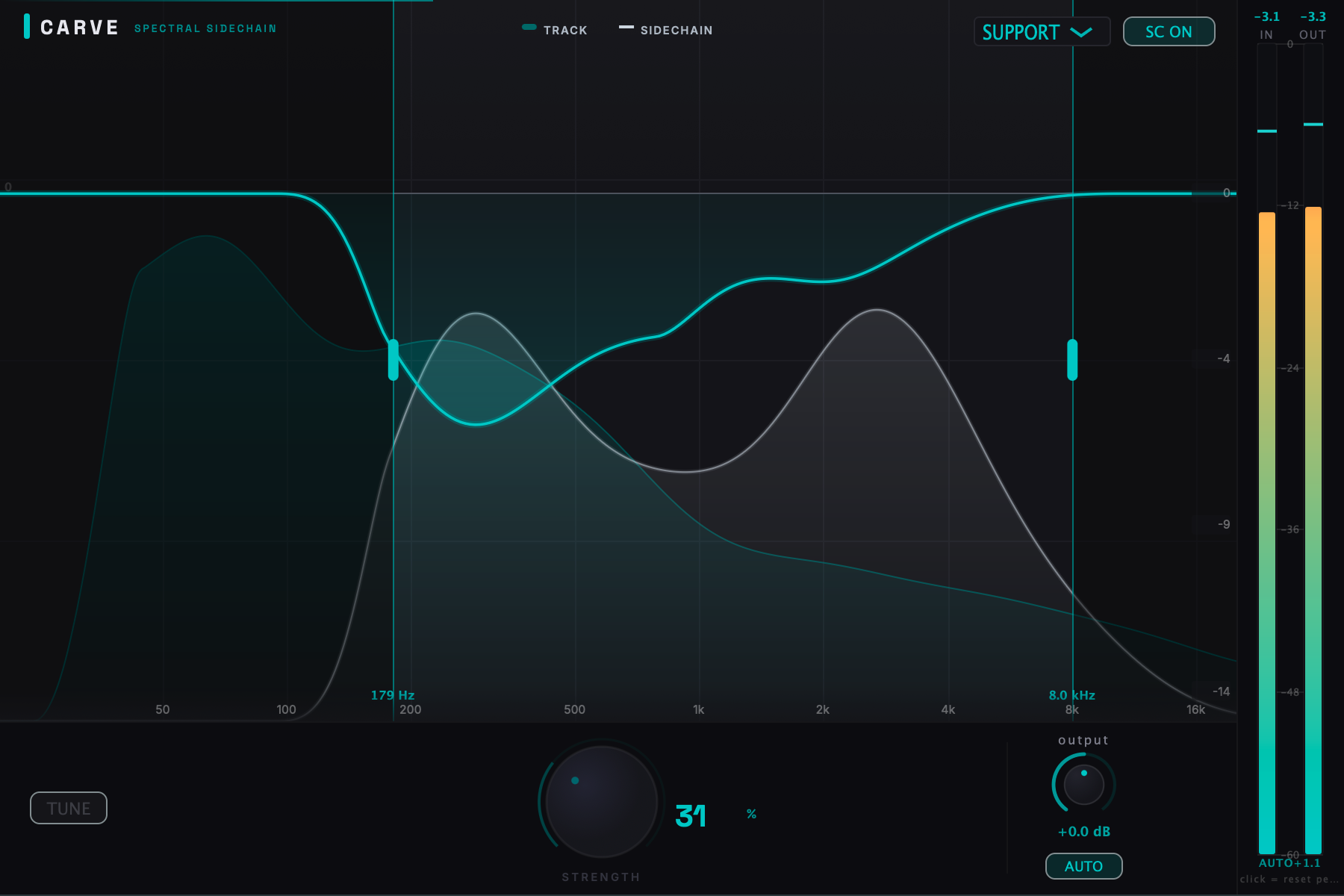1344x896 pixels.
Task: Click the 1k frequency axis label
Action: pyautogui.click(x=698, y=709)
